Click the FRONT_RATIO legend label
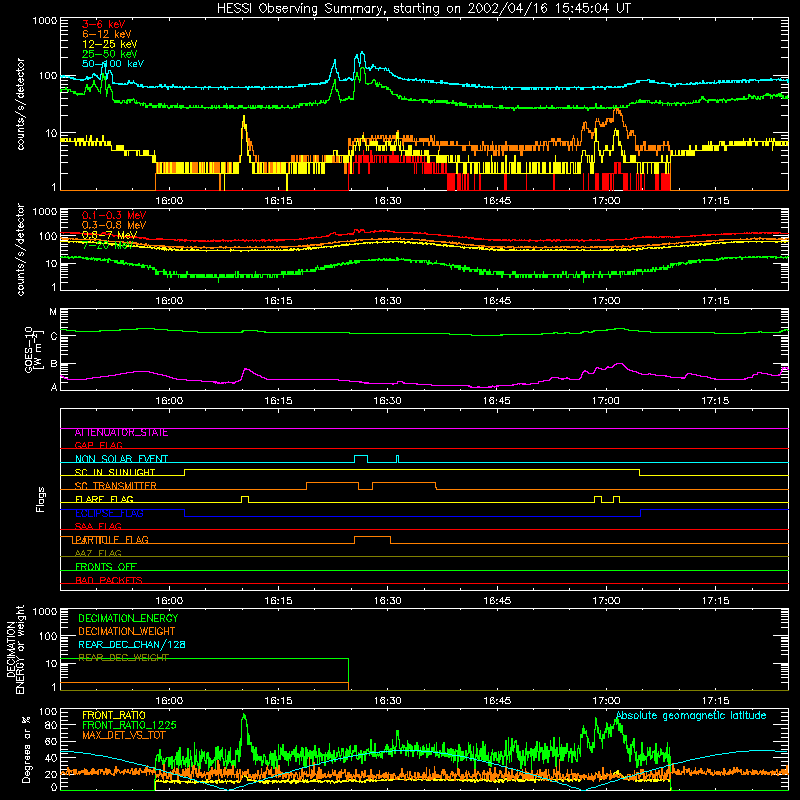 click(114, 715)
